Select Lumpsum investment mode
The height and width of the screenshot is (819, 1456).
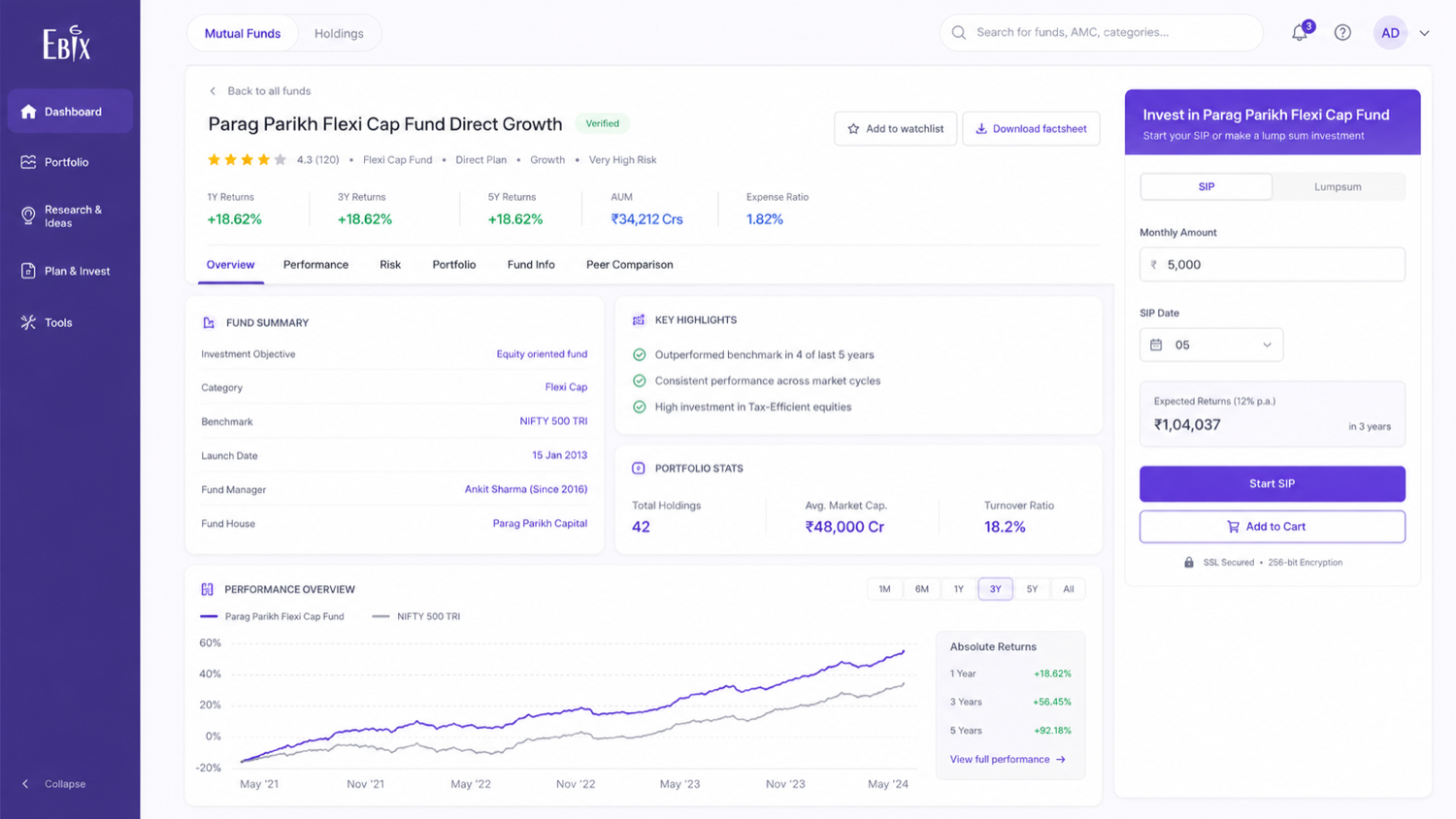pos(1338,186)
